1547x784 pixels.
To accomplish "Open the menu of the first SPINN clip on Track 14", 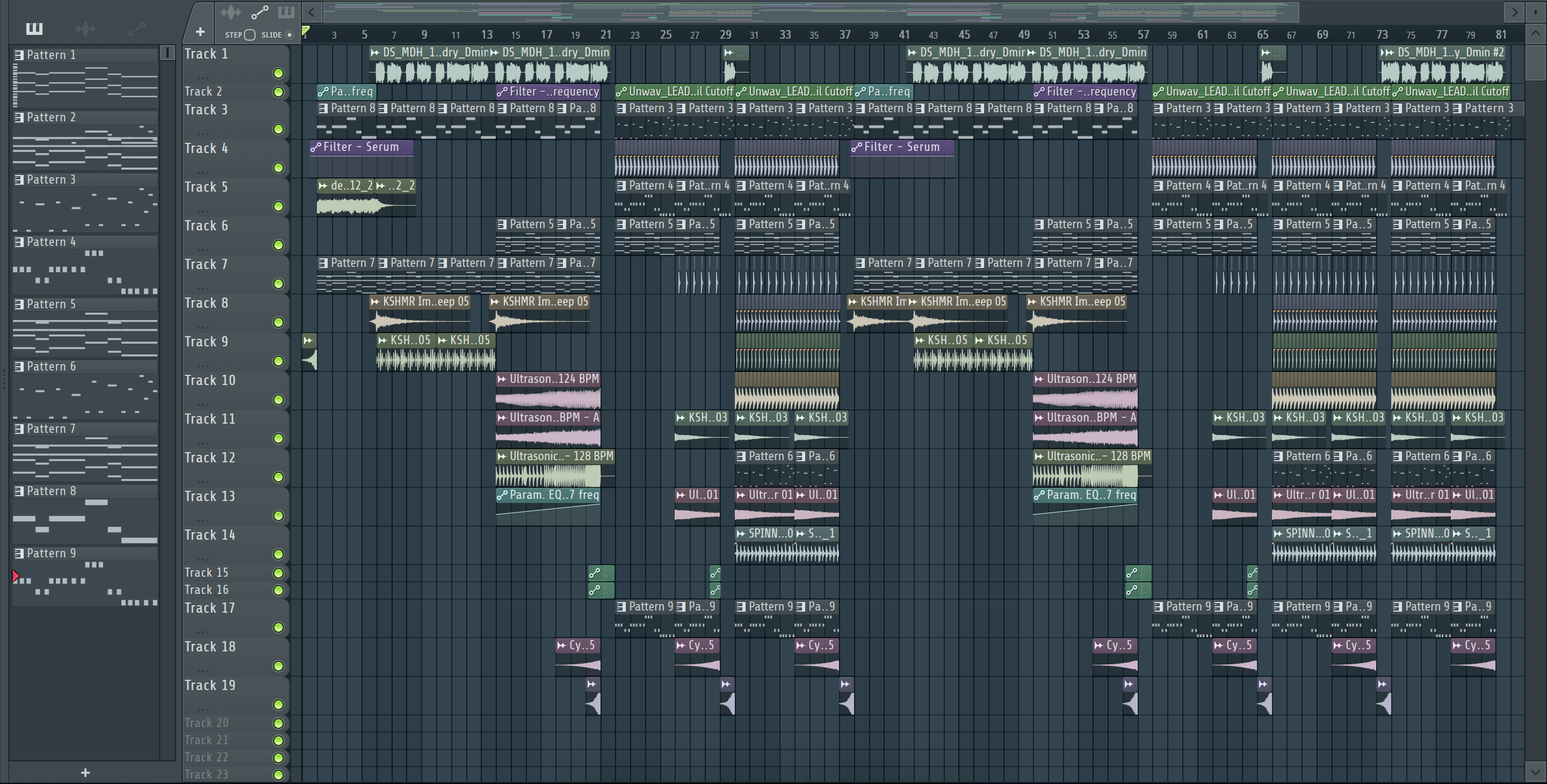I will pyautogui.click(x=741, y=534).
